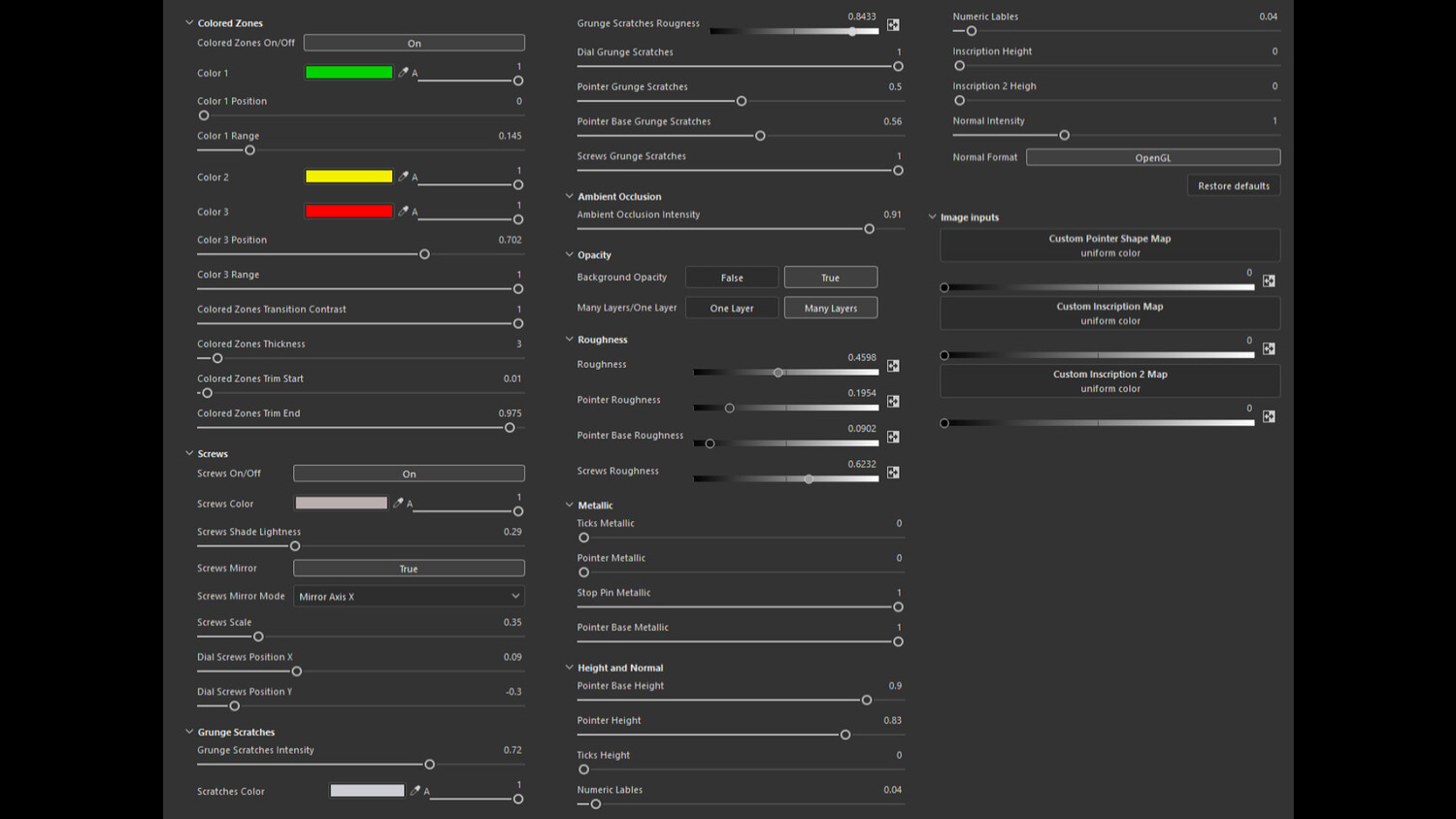Click the Pointer Grunge Scratches slider

click(x=741, y=101)
